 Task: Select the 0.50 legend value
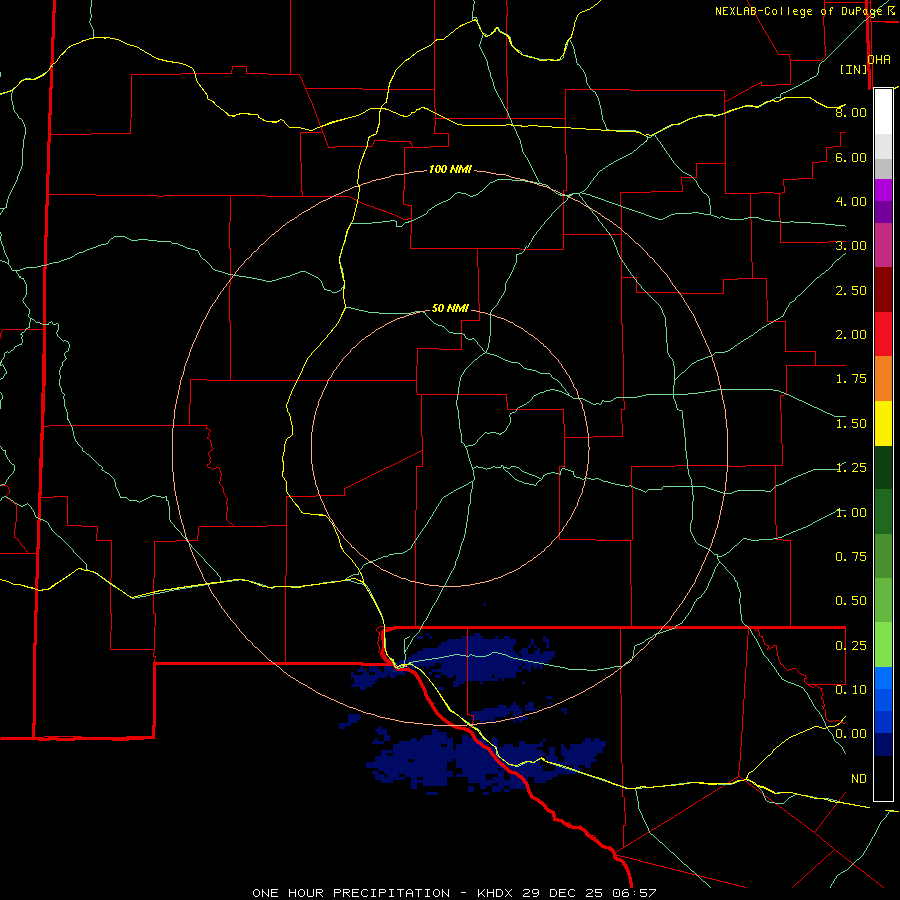(851, 601)
